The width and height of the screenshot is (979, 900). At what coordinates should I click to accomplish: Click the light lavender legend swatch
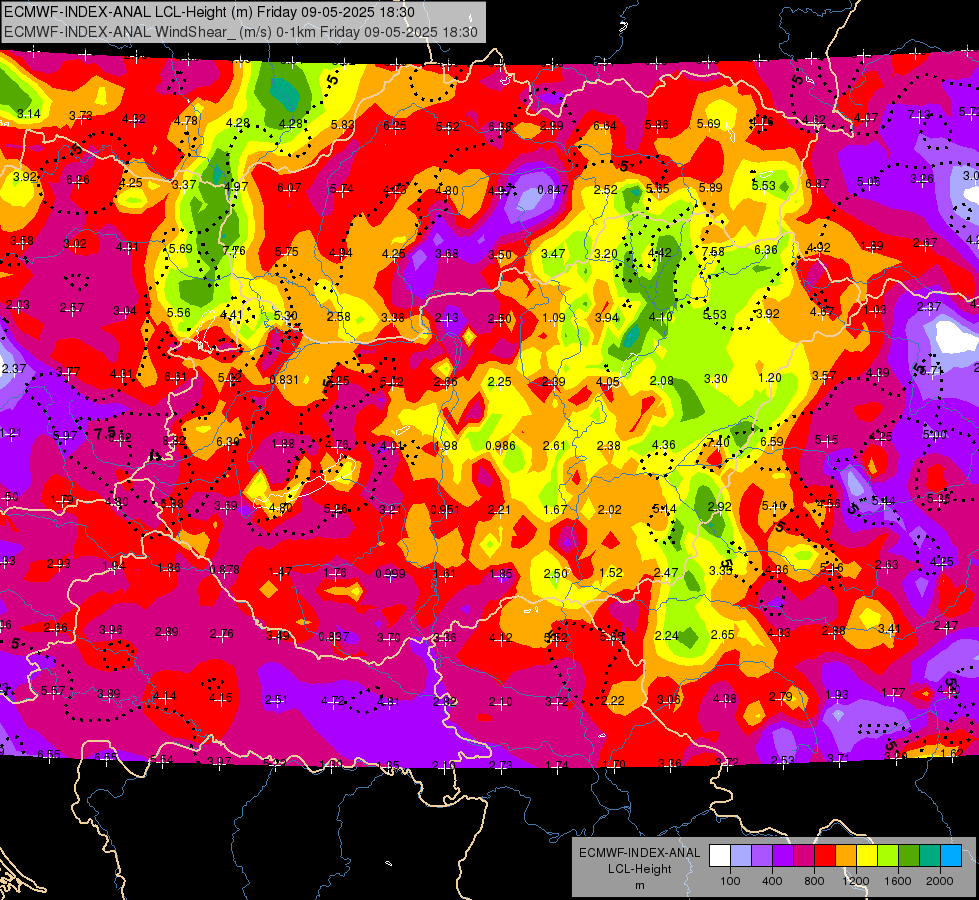point(741,856)
